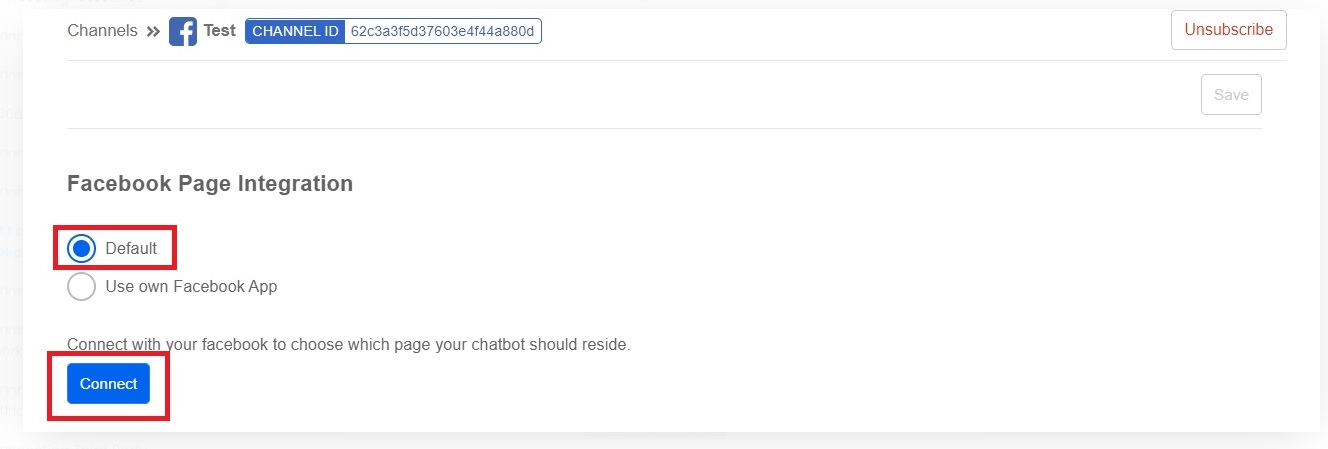Click the Facebook logo icon

click(x=183, y=32)
